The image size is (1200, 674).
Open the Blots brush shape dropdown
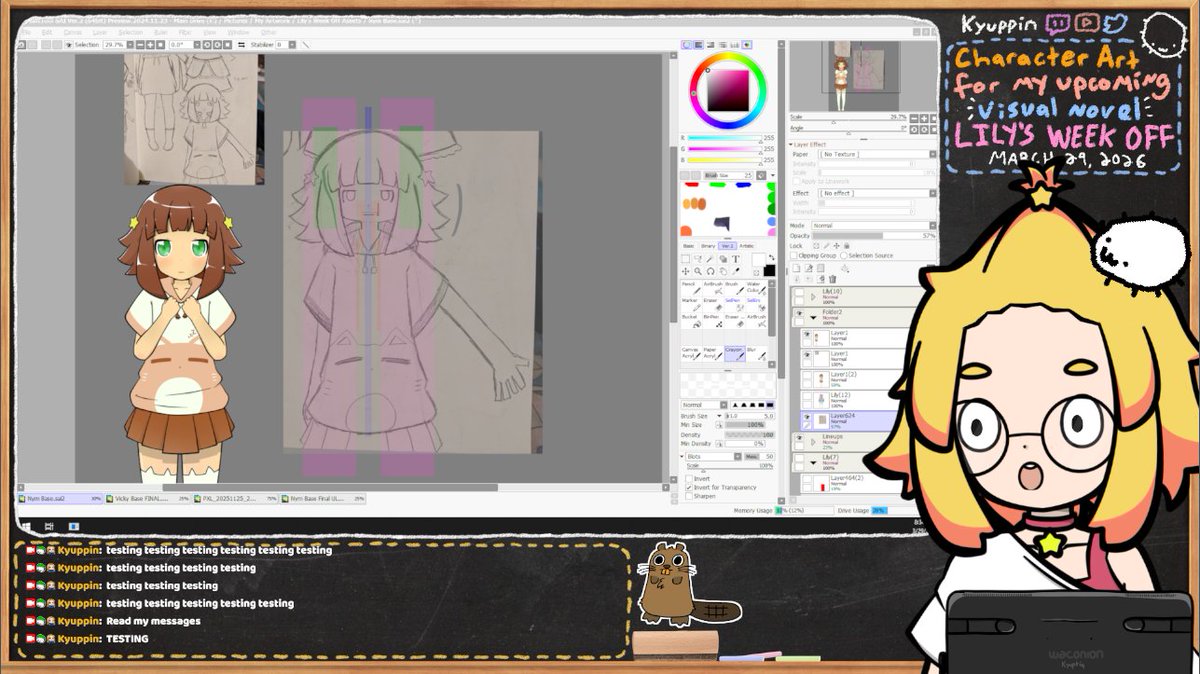[713, 456]
